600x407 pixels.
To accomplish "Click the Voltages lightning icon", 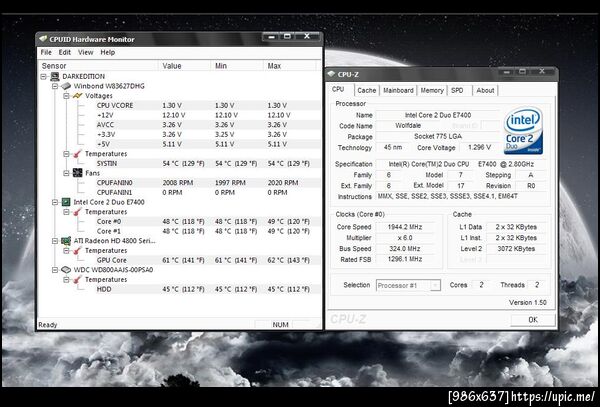I will [78, 96].
